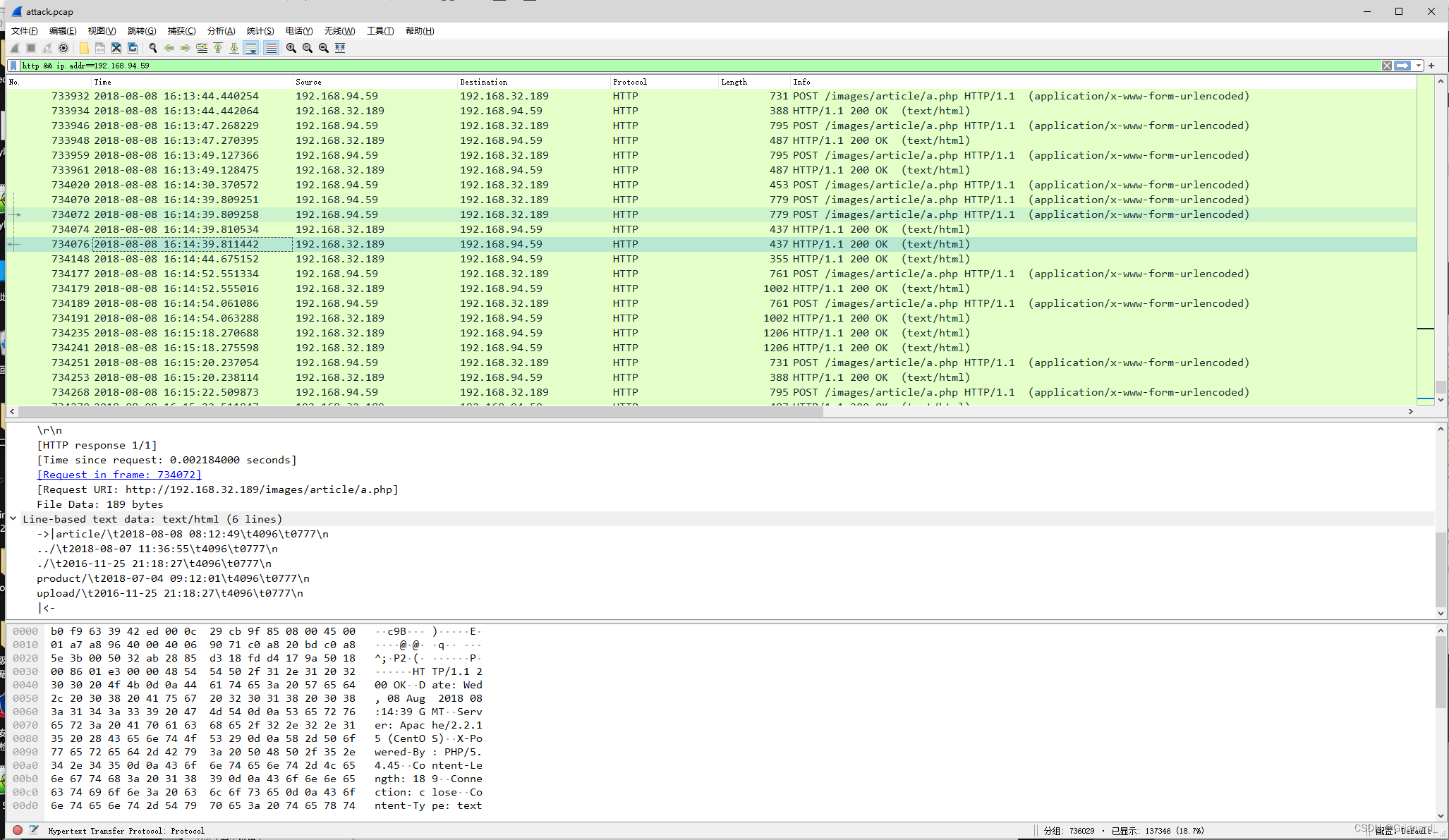
Task: Collapse the Line-based text data section
Action: click(13, 518)
